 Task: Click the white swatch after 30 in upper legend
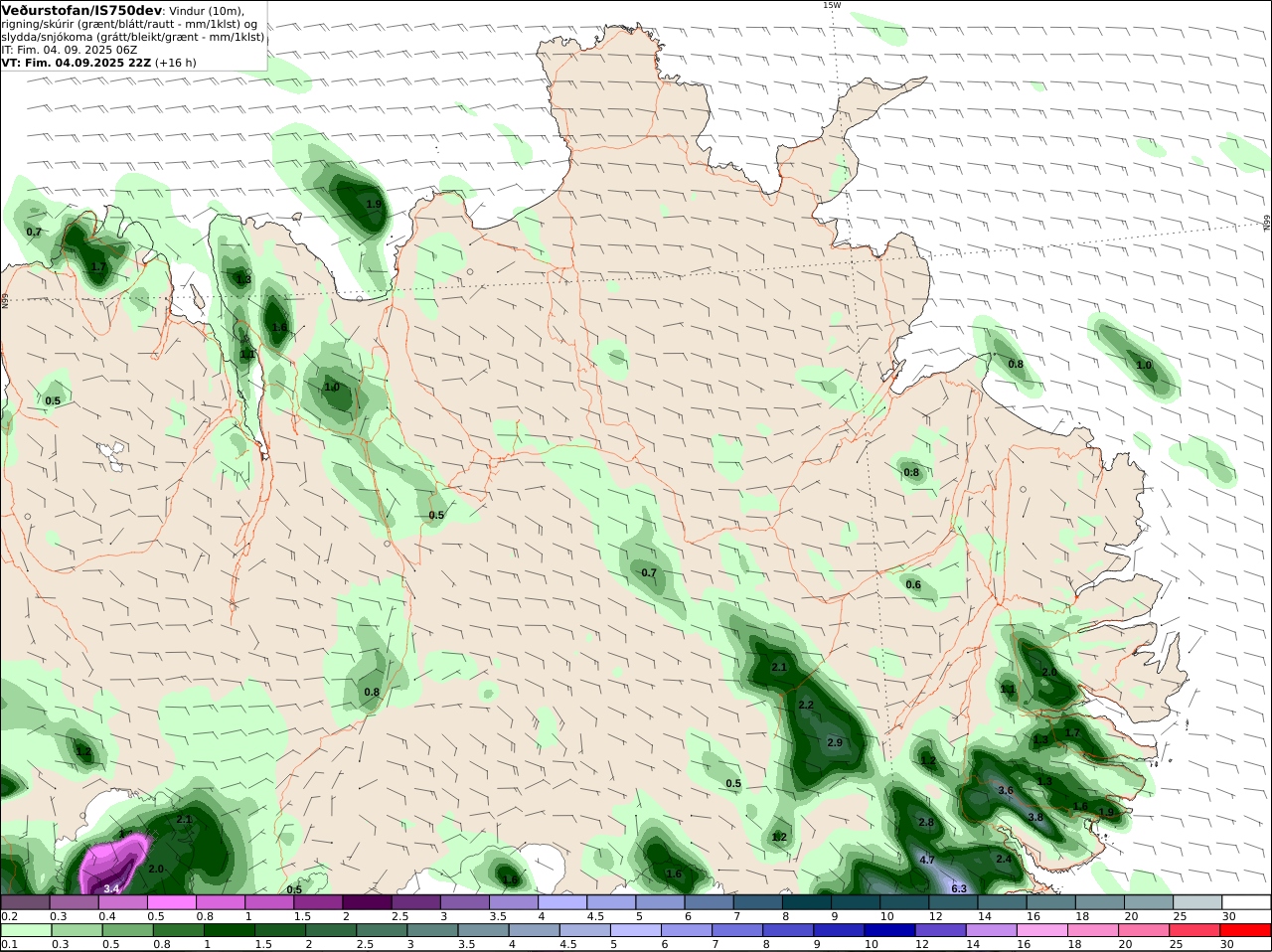[x=1247, y=902]
